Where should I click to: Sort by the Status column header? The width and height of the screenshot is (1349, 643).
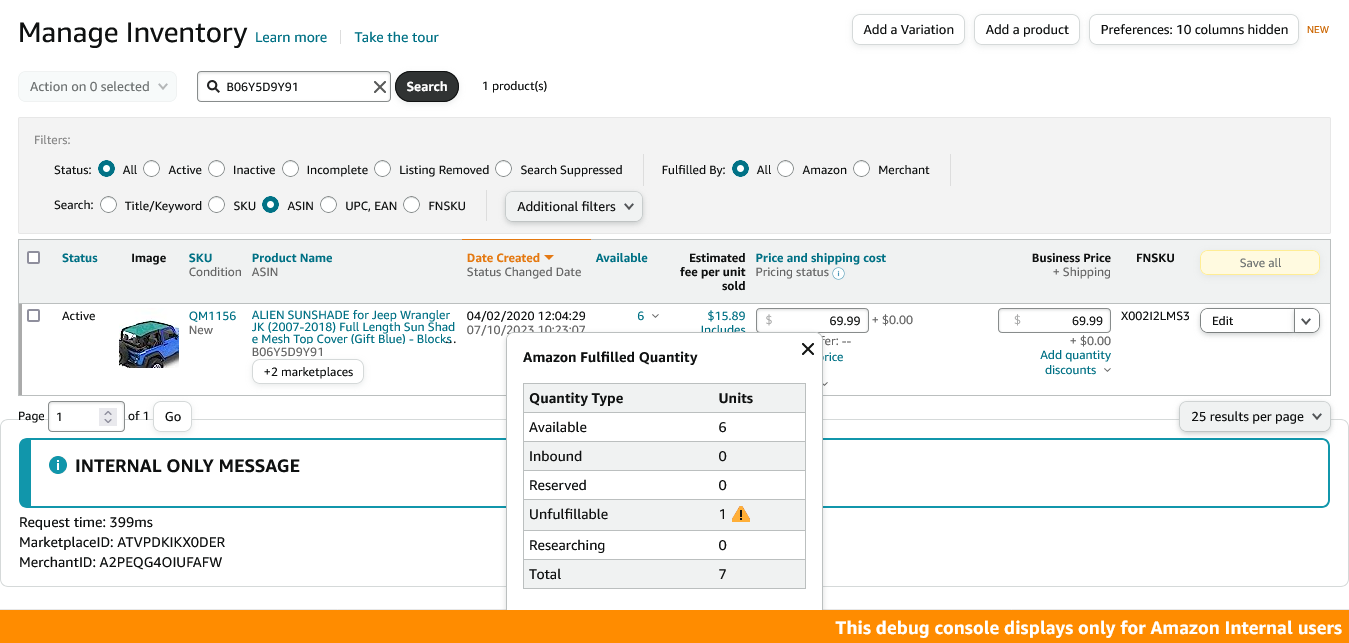tap(80, 258)
